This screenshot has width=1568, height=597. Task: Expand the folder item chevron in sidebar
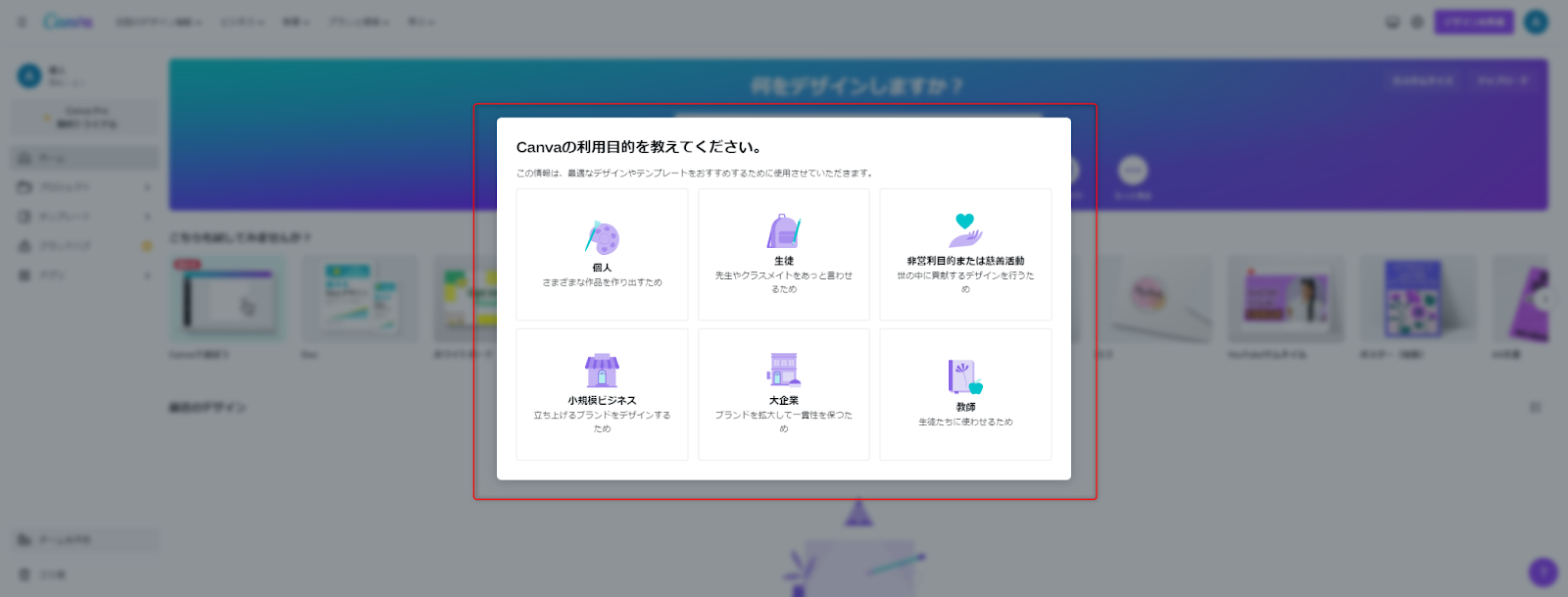point(147,187)
